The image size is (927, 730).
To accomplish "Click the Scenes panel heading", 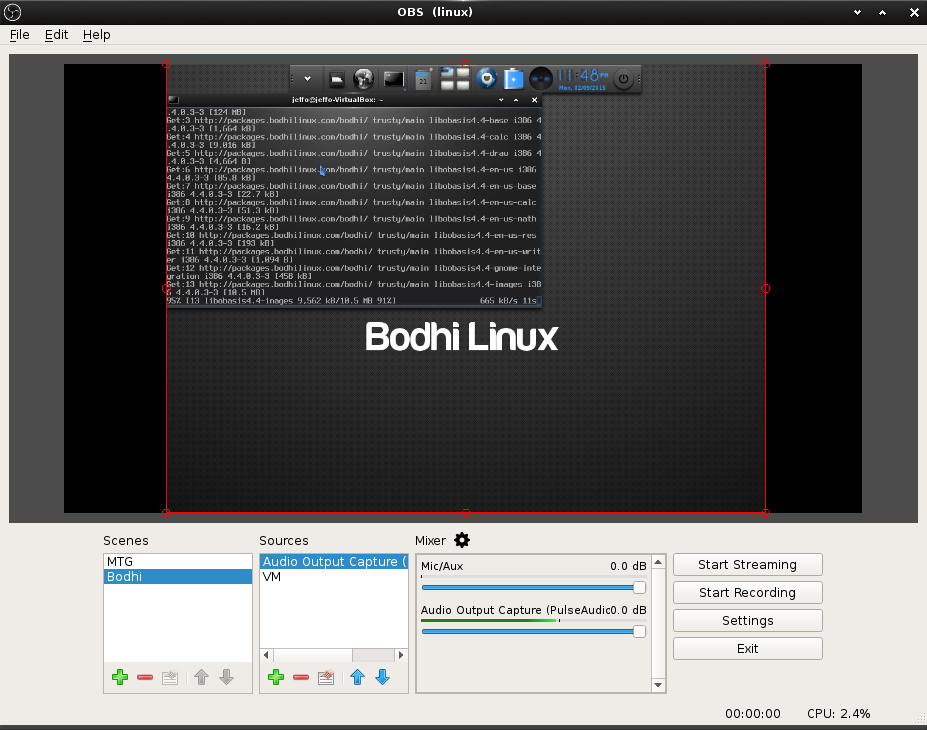I will point(126,541).
